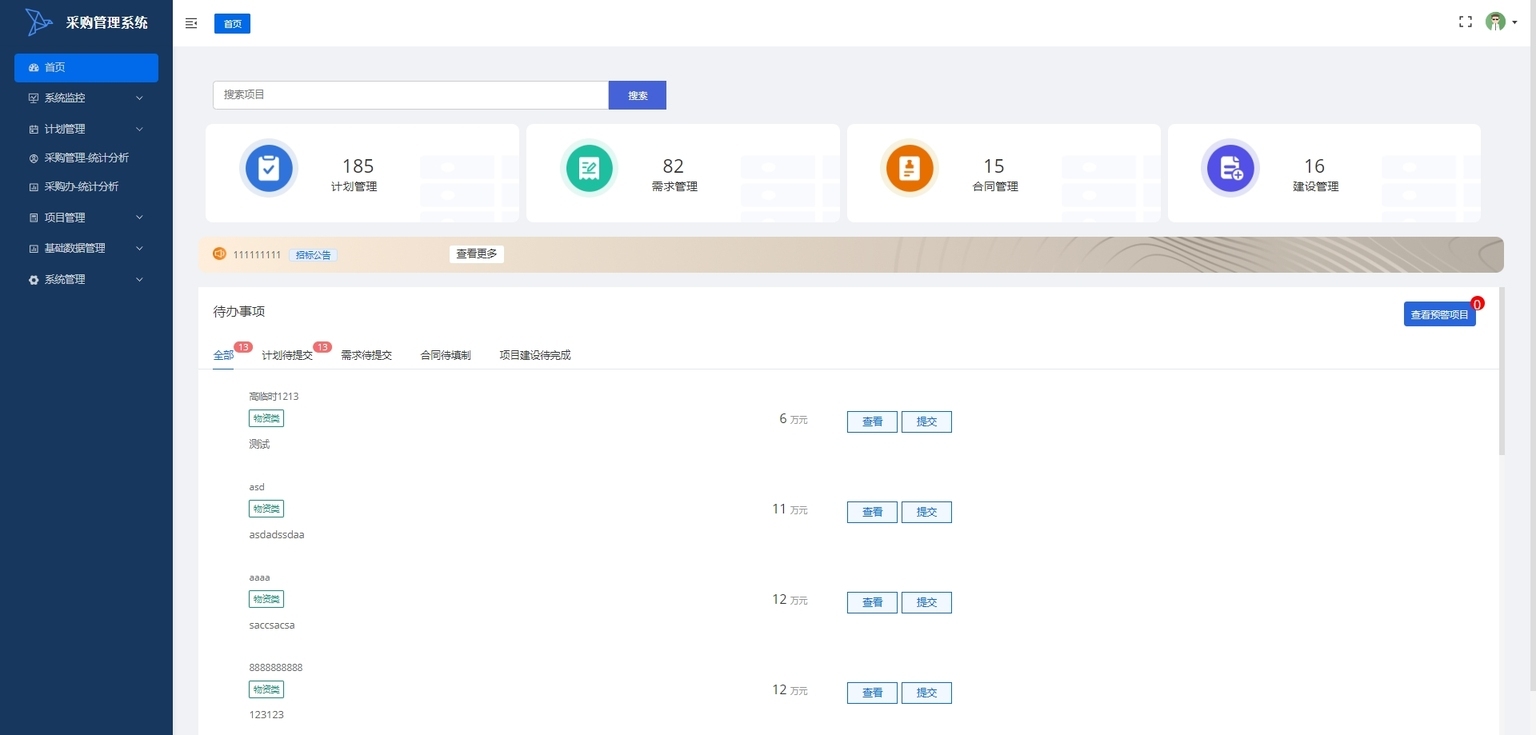The height and width of the screenshot is (735, 1536).
Task: Submit the 8888888888 item with 提交
Action: (926, 692)
